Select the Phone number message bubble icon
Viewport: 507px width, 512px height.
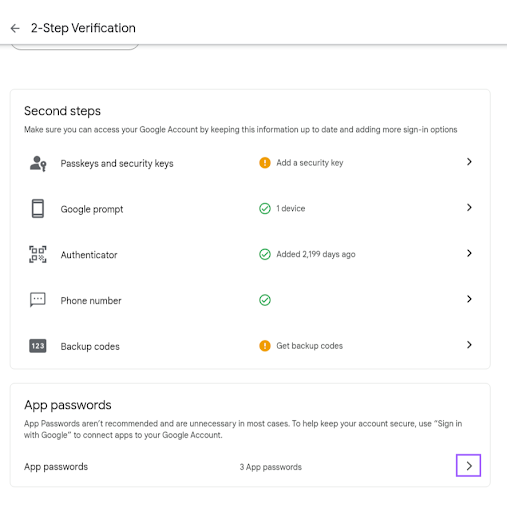38,300
